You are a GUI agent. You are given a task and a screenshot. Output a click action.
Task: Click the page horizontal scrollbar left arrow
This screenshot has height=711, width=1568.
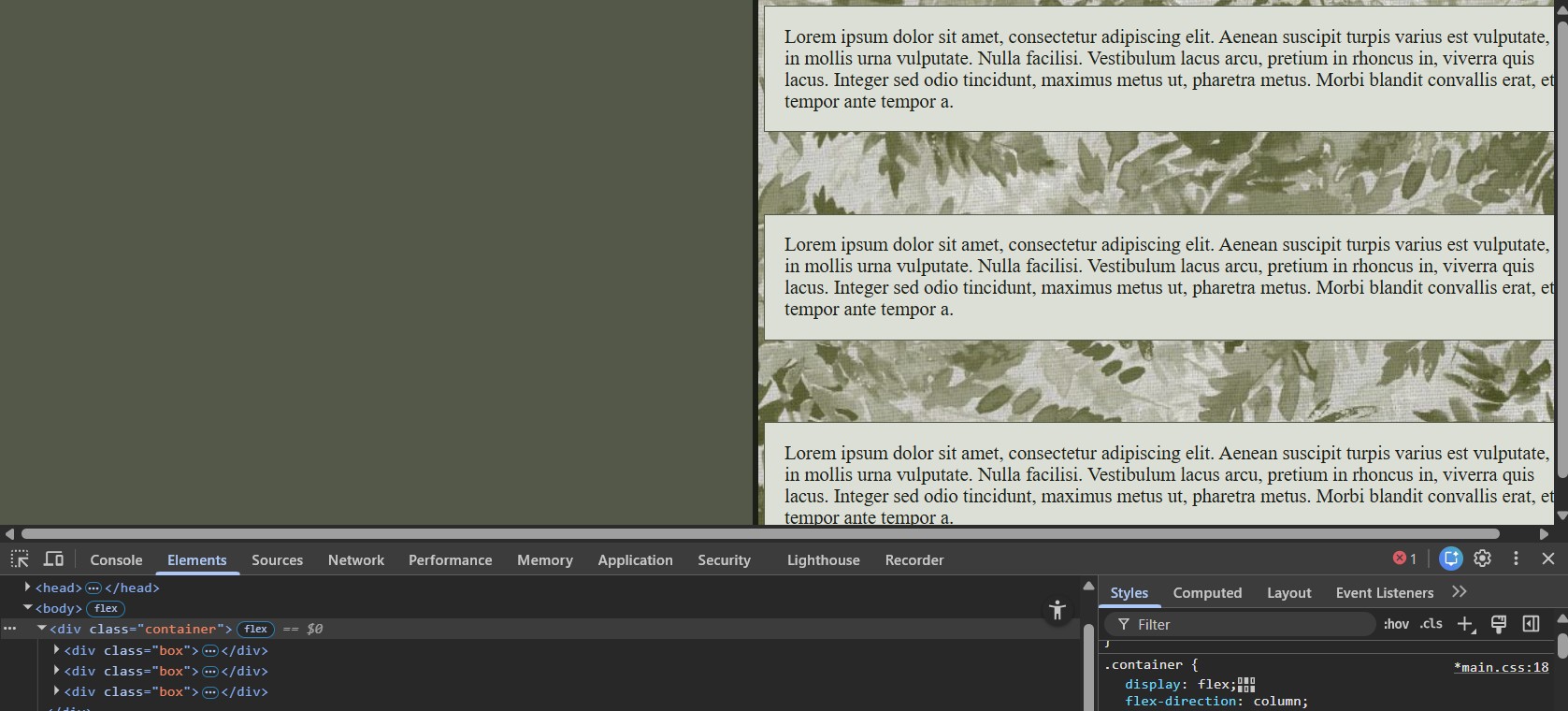pos(8,533)
